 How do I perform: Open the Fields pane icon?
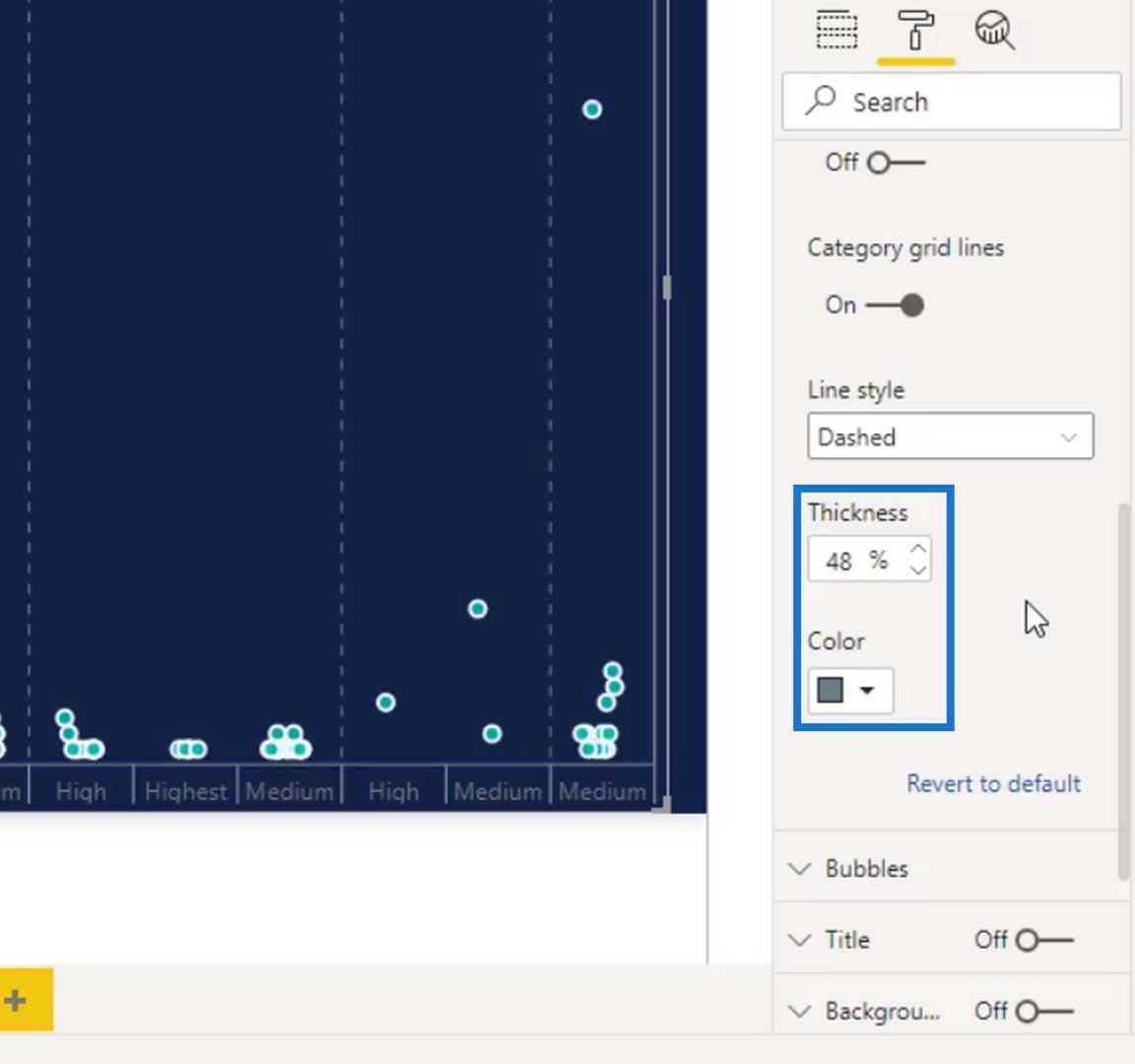[x=836, y=30]
